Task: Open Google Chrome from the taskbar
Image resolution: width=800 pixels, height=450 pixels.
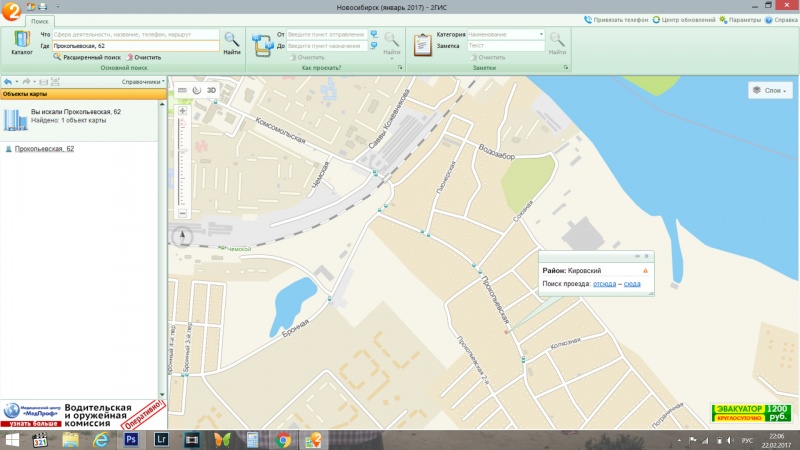Action: coord(283,439)
